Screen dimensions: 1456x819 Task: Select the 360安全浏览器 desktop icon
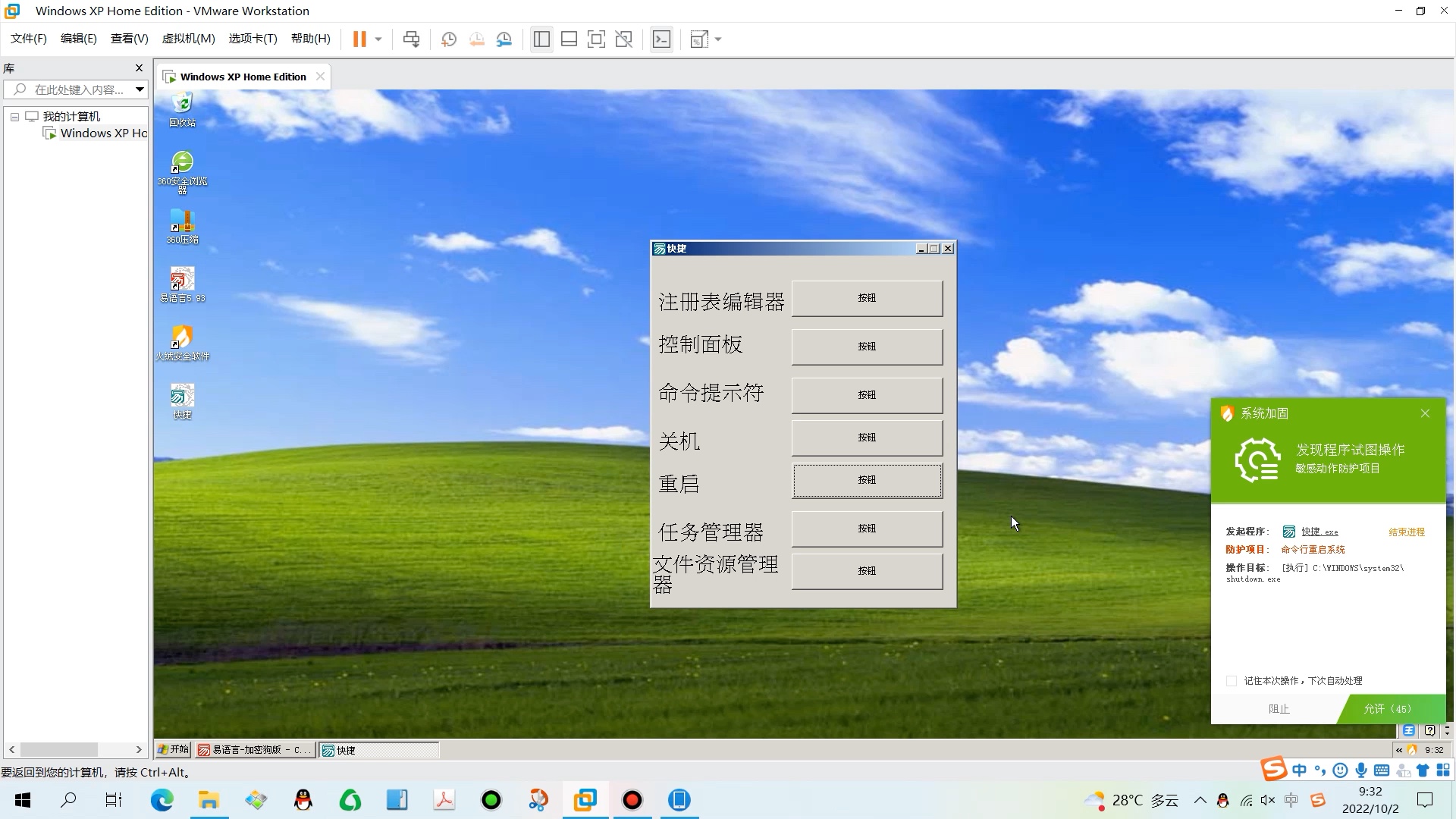(x=182, y=171)
